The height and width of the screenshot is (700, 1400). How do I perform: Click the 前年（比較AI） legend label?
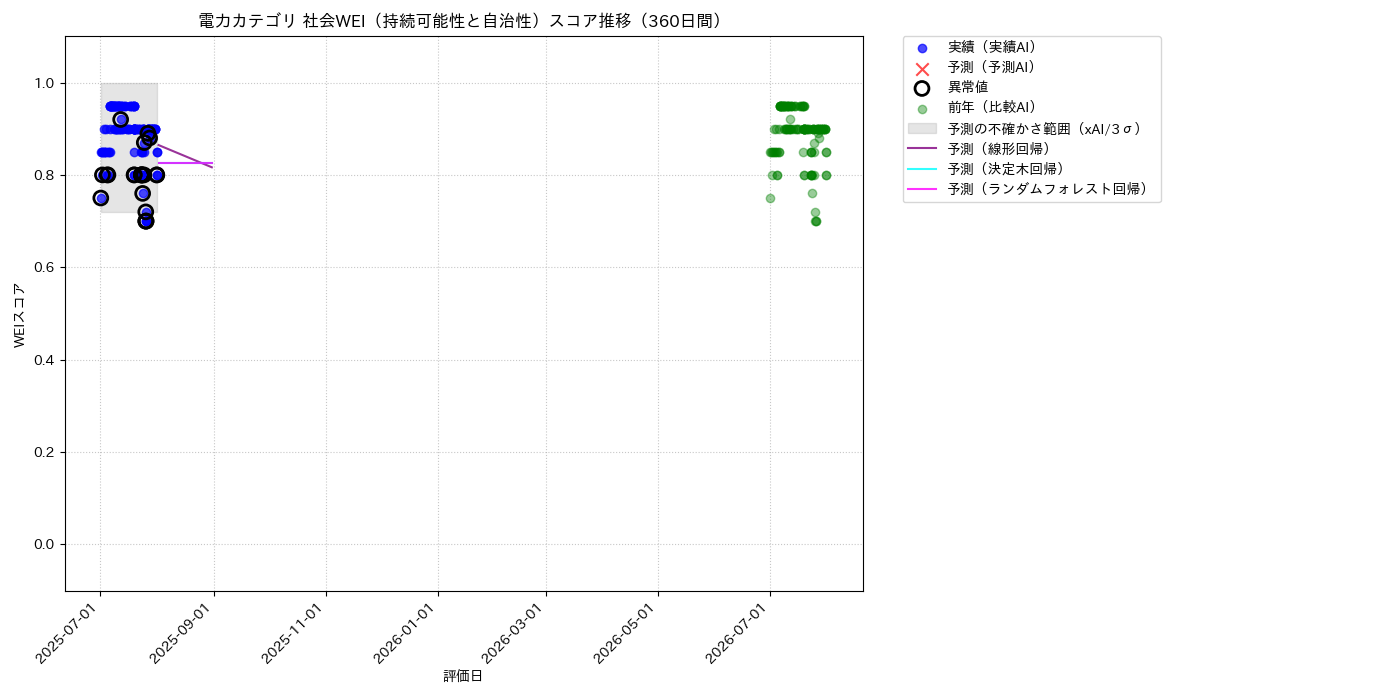click(x=992, y=108)
